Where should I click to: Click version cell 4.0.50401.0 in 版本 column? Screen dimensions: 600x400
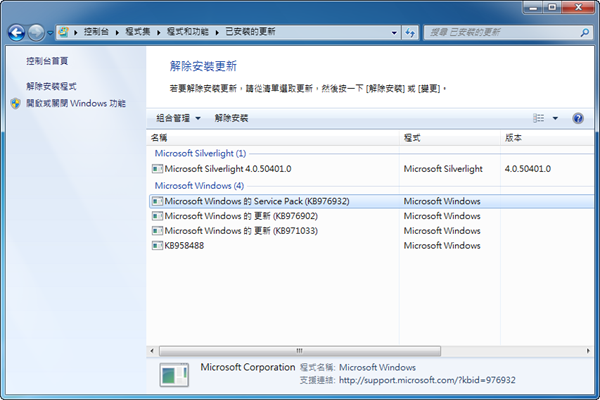point(527,169)
